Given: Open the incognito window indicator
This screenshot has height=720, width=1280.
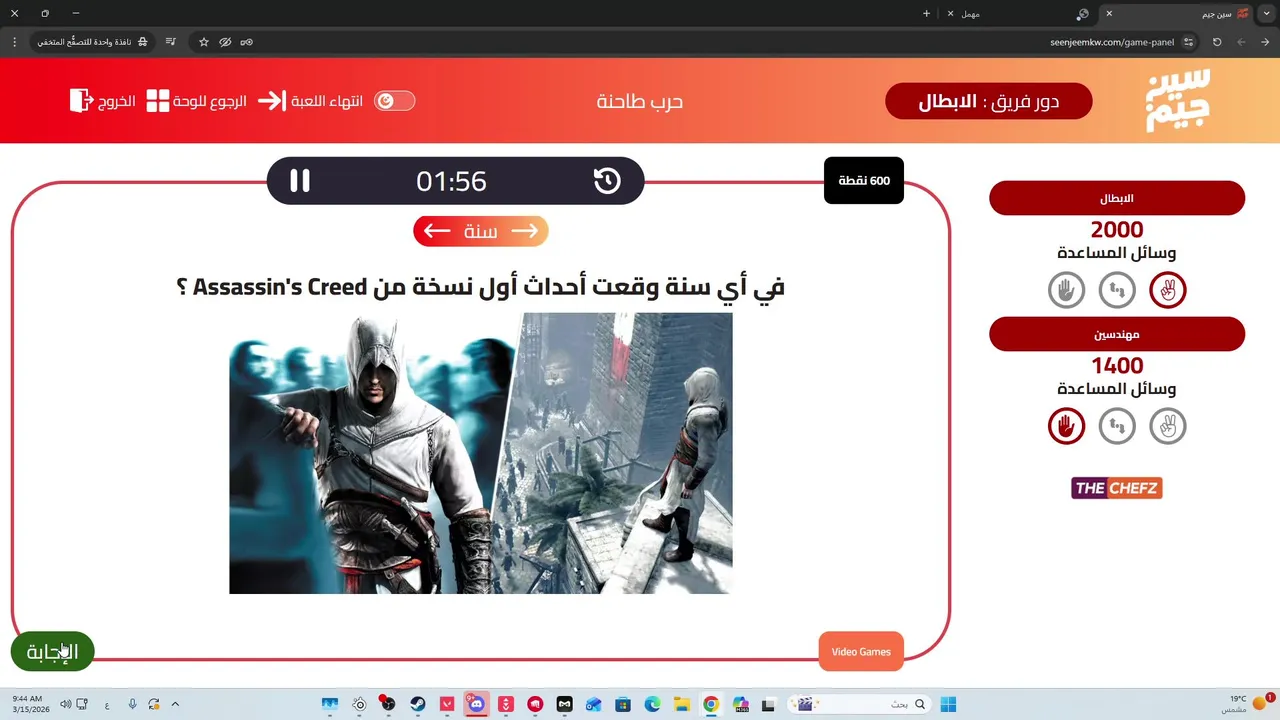Looking at the screenshot, I should click(92, 42).
